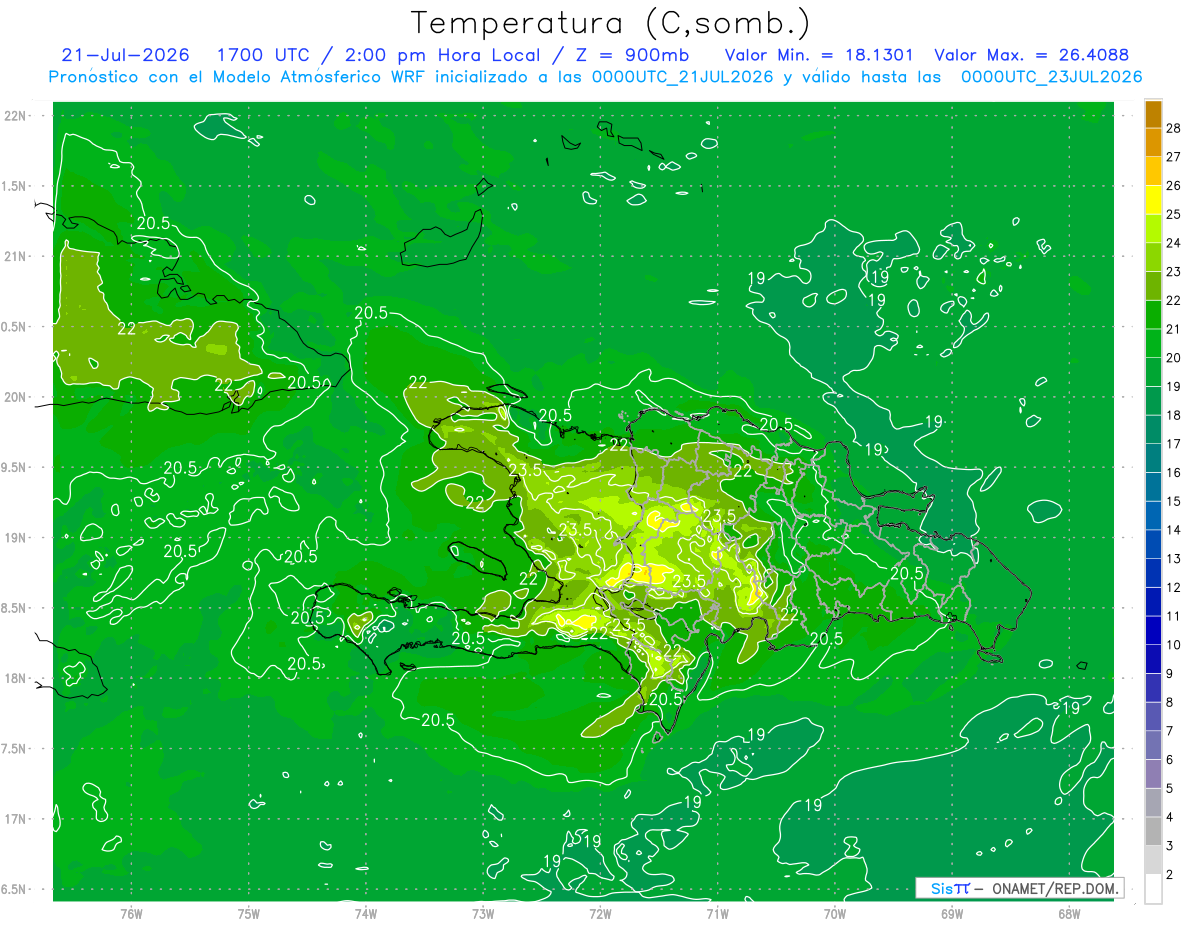
Task: Click the longitude axis label "76W"
Action: tap(131, 914)
